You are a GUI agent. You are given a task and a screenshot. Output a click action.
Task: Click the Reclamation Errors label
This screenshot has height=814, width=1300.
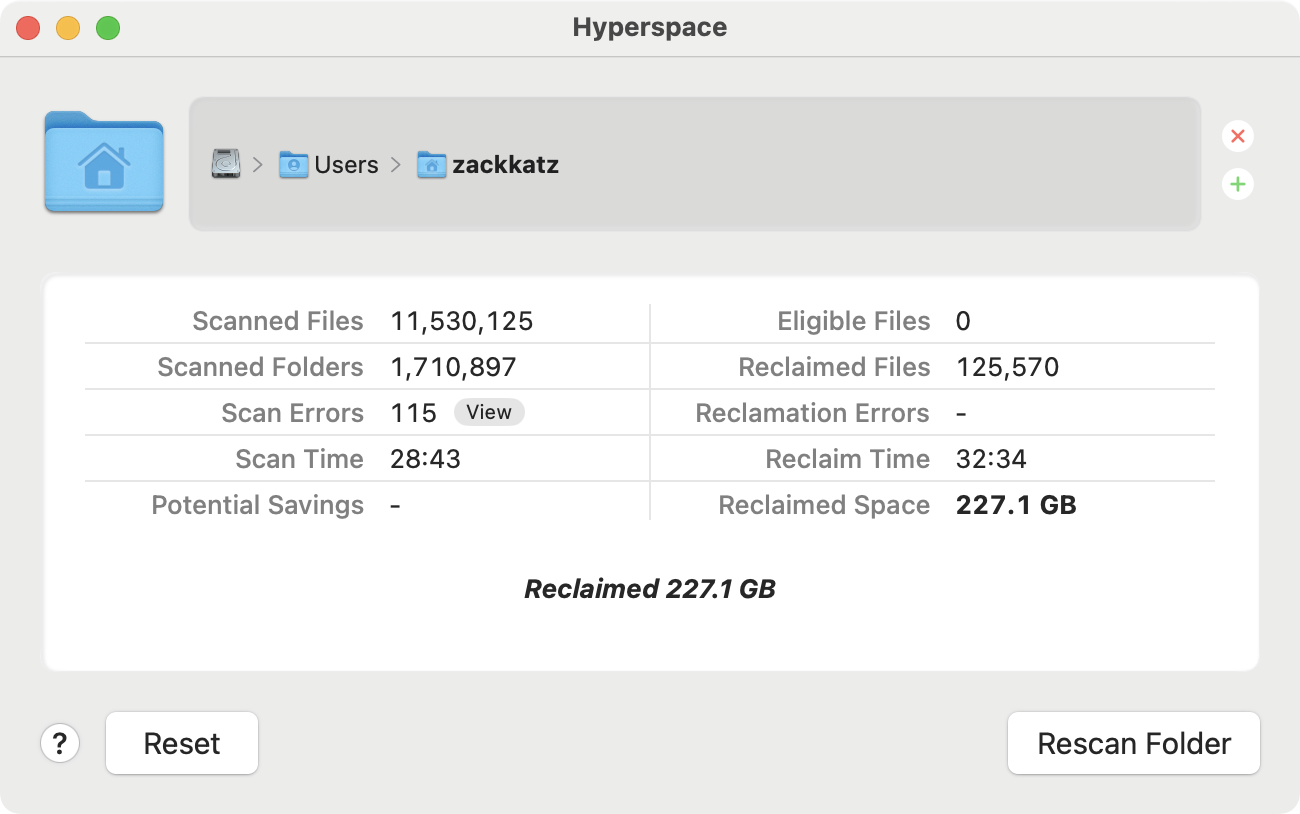coord(812,413)
